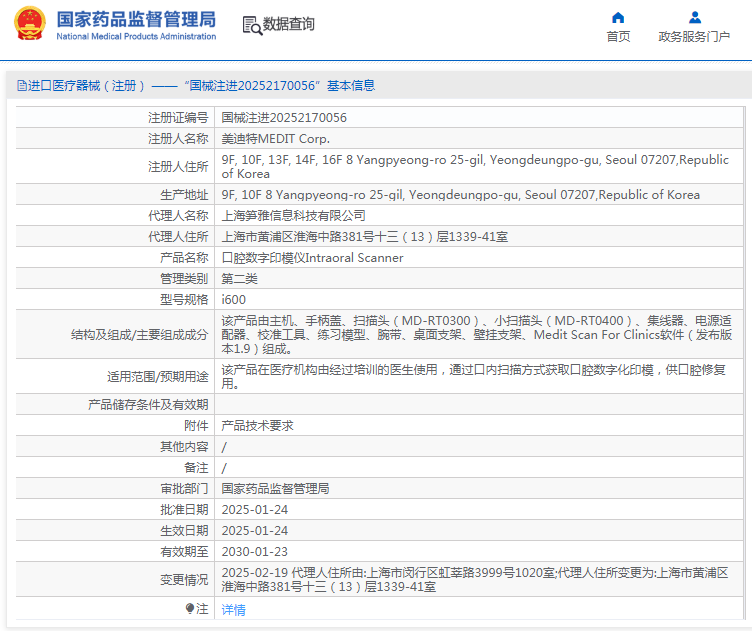Click the 审批部门 value 国家药品监督管理局

tap(275, 489)
